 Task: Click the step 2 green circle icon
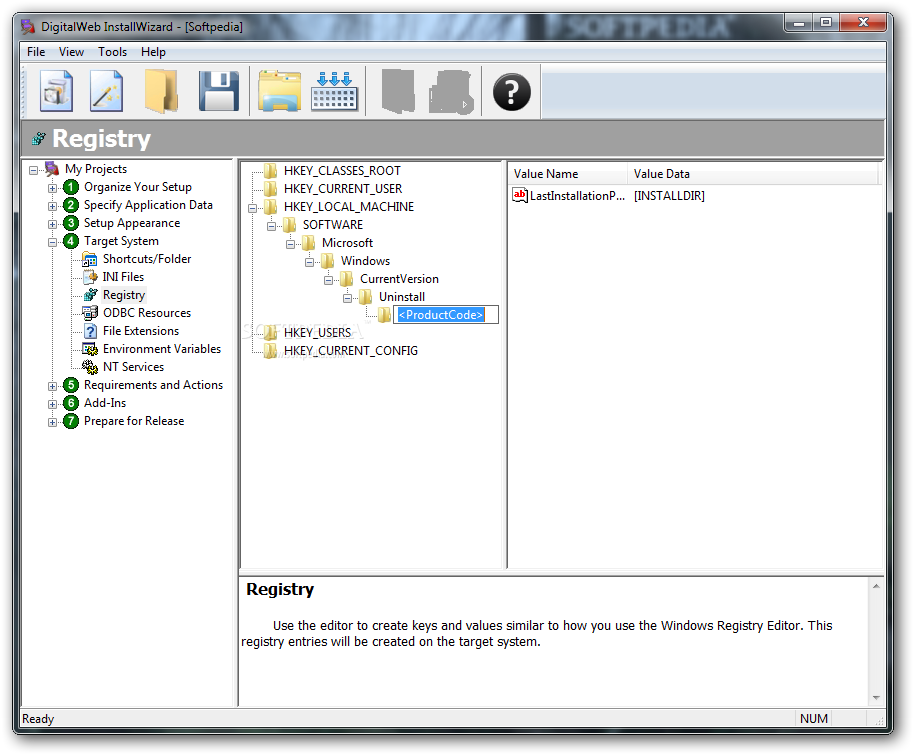click(x=71, y=205)
